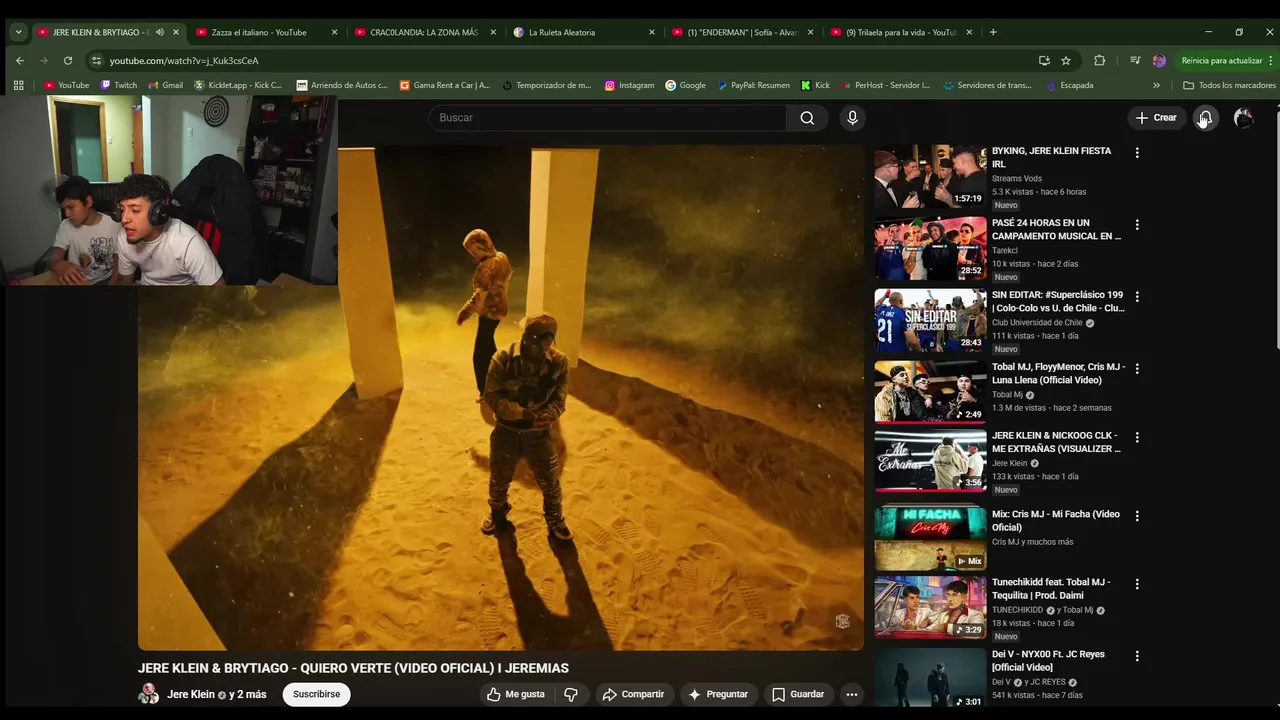Close the Zazza el italiano tab
The width and height of the screenshot is (1280, 720).
coord(334,32)
